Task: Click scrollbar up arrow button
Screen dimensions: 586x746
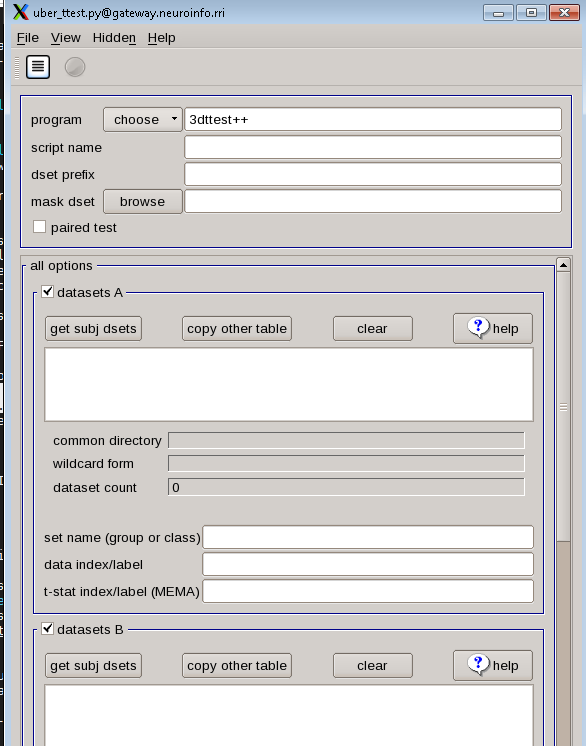Action: pos(563,265)
